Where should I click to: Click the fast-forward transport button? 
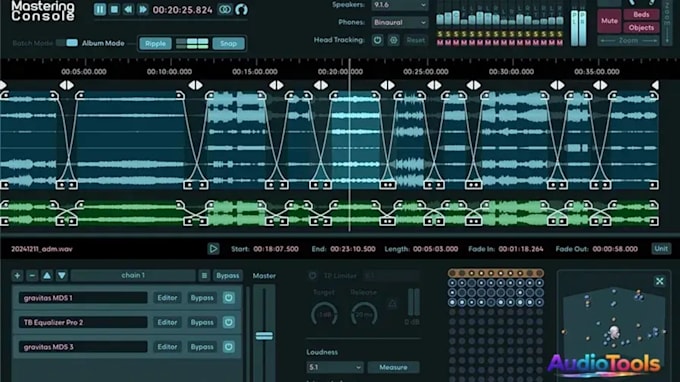click(x=143, y=9)
